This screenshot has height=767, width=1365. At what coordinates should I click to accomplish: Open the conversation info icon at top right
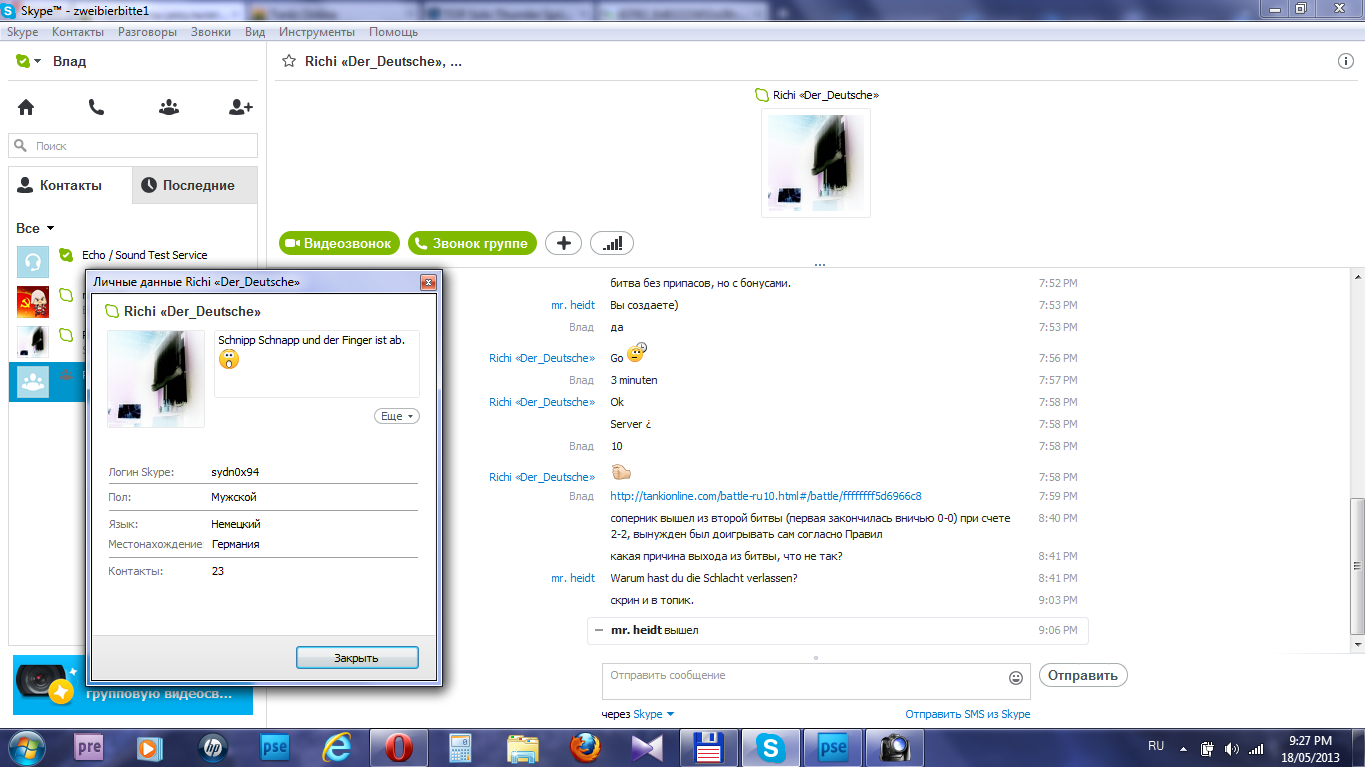(x=1346, y=61)
